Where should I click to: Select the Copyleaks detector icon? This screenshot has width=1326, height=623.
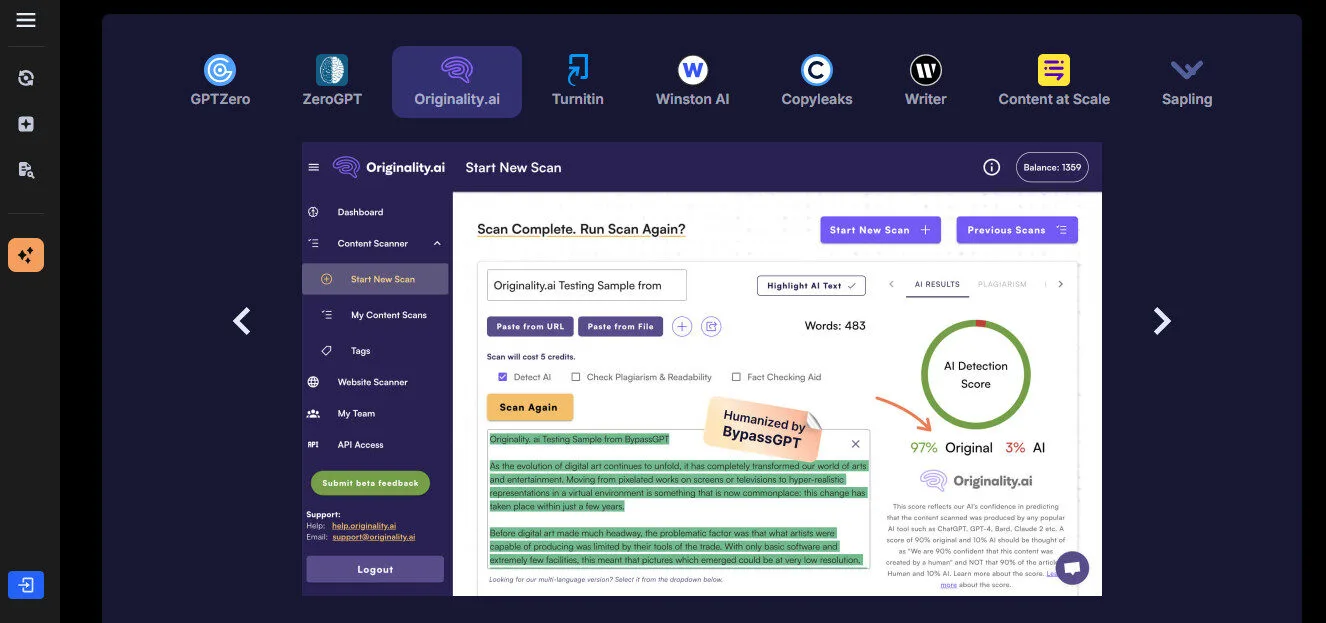816,70
